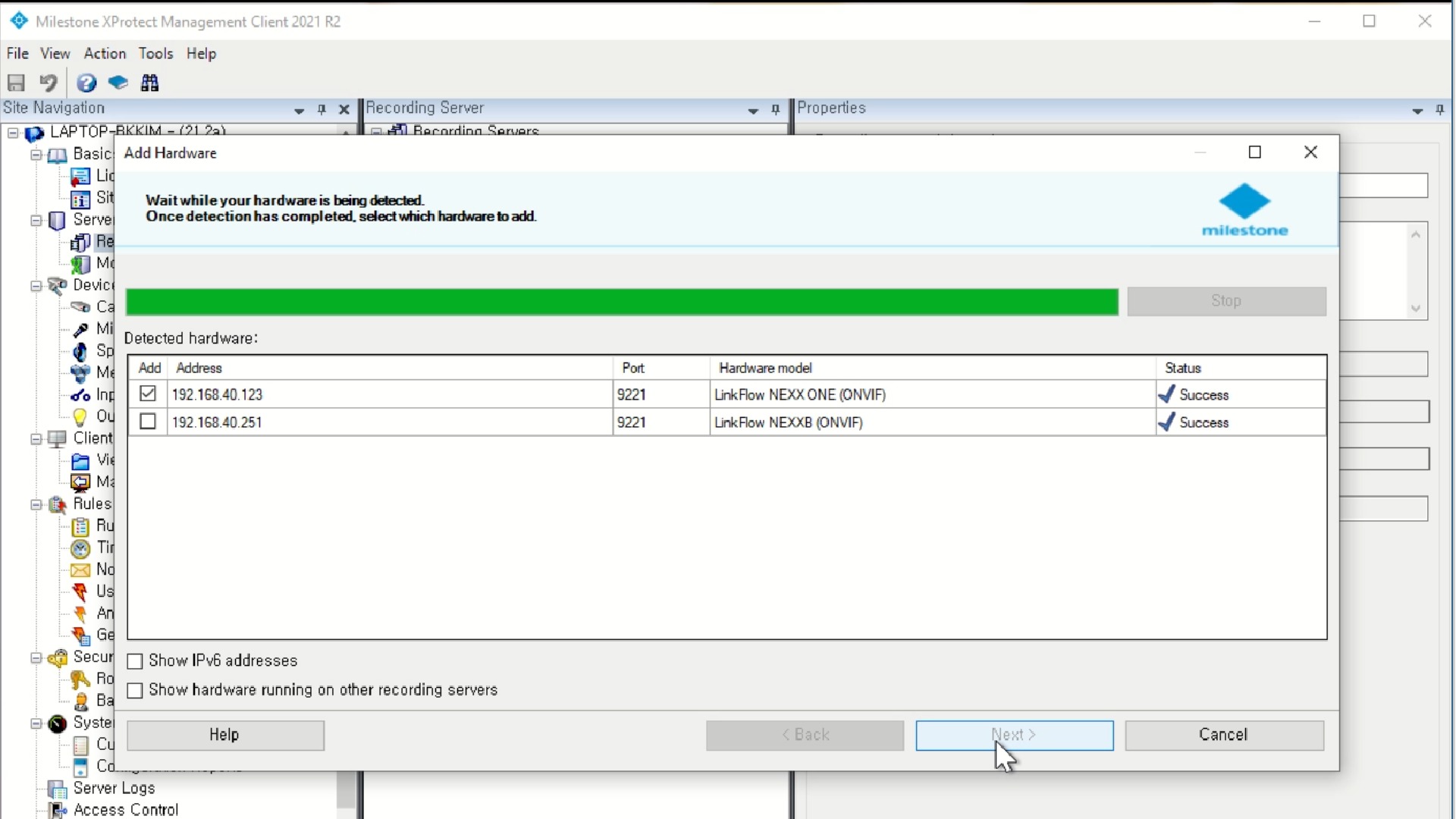1456x819 pixels.
Task: Uncheck the Add box for 192.168.40.123
Action: 148,394
